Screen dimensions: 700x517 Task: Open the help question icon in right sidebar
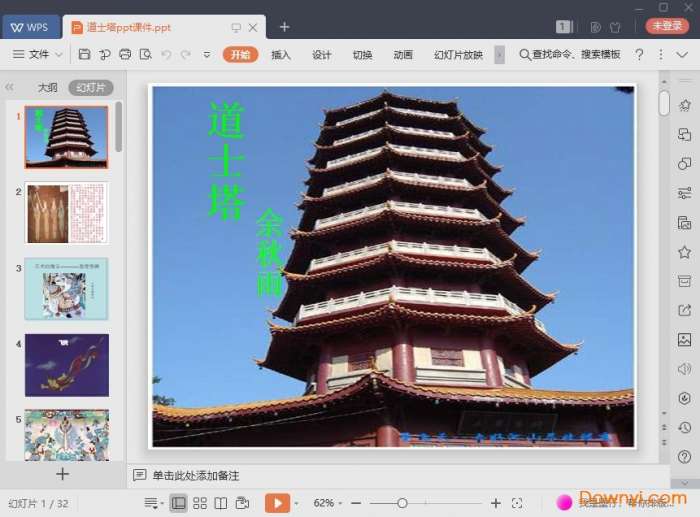[x=684, y=457]
